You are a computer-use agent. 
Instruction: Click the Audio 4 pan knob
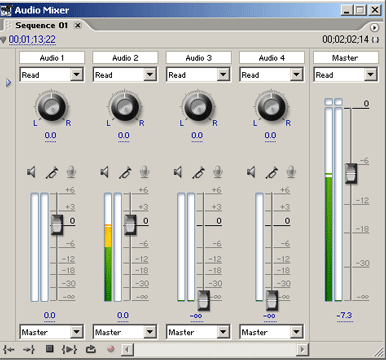click(271, 107)
